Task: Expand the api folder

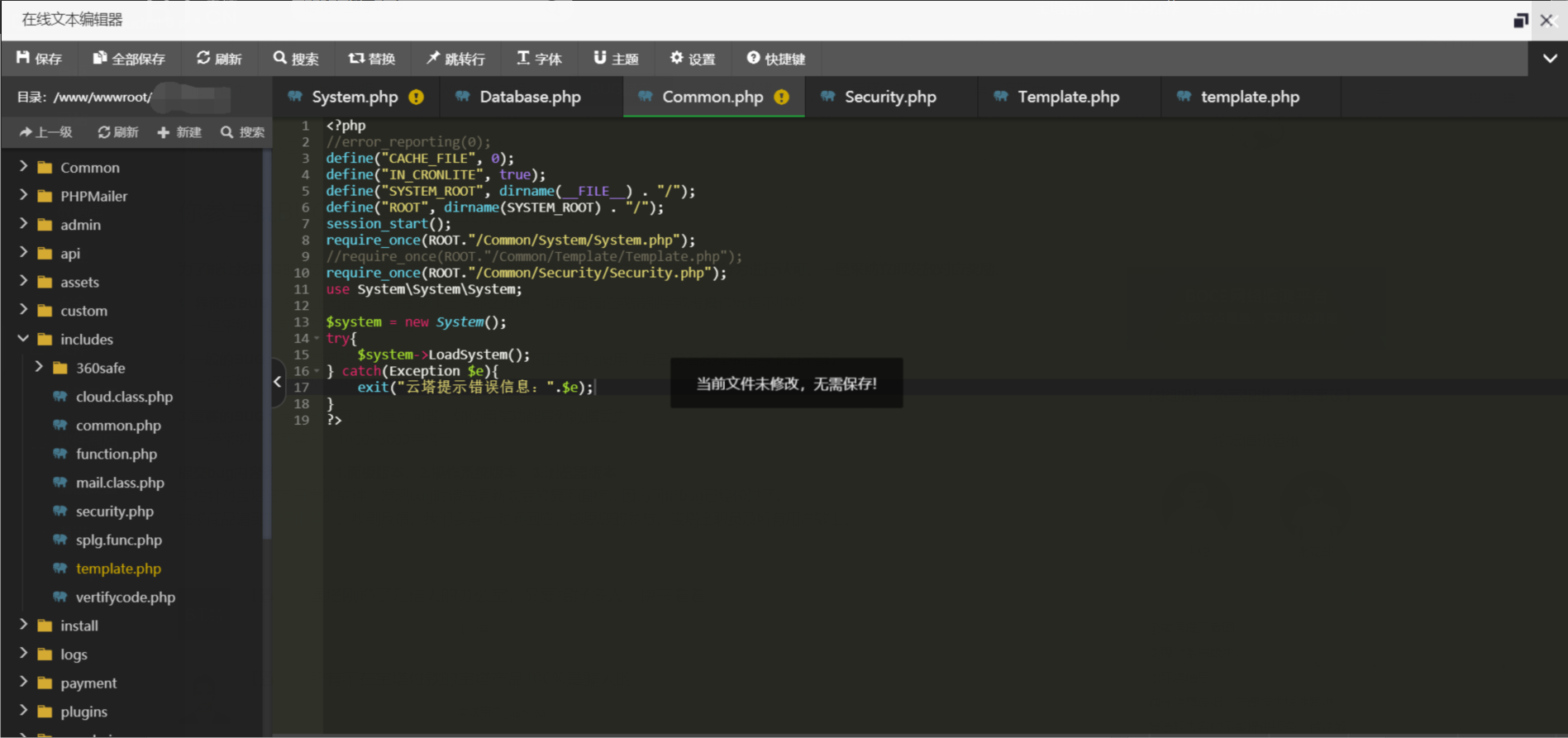Action: pyautogui.click(x=23, y=253)
